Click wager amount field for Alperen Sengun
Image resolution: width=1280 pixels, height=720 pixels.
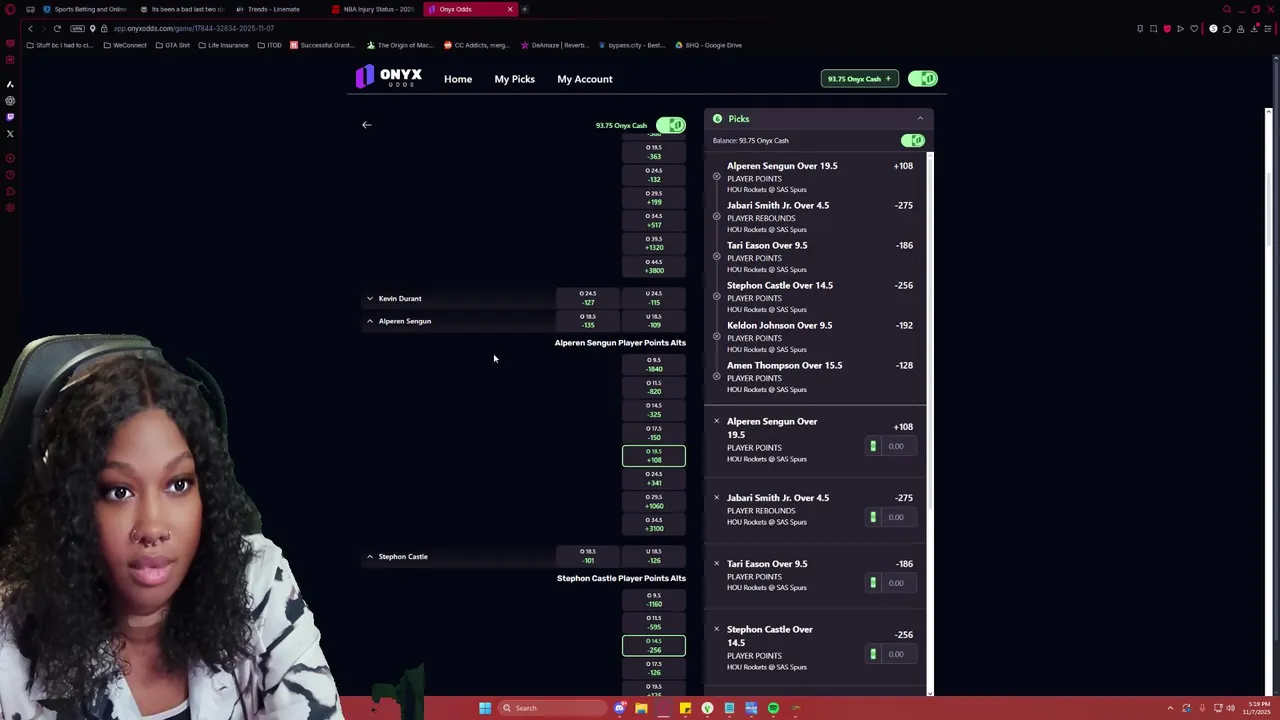pos(896,446)
